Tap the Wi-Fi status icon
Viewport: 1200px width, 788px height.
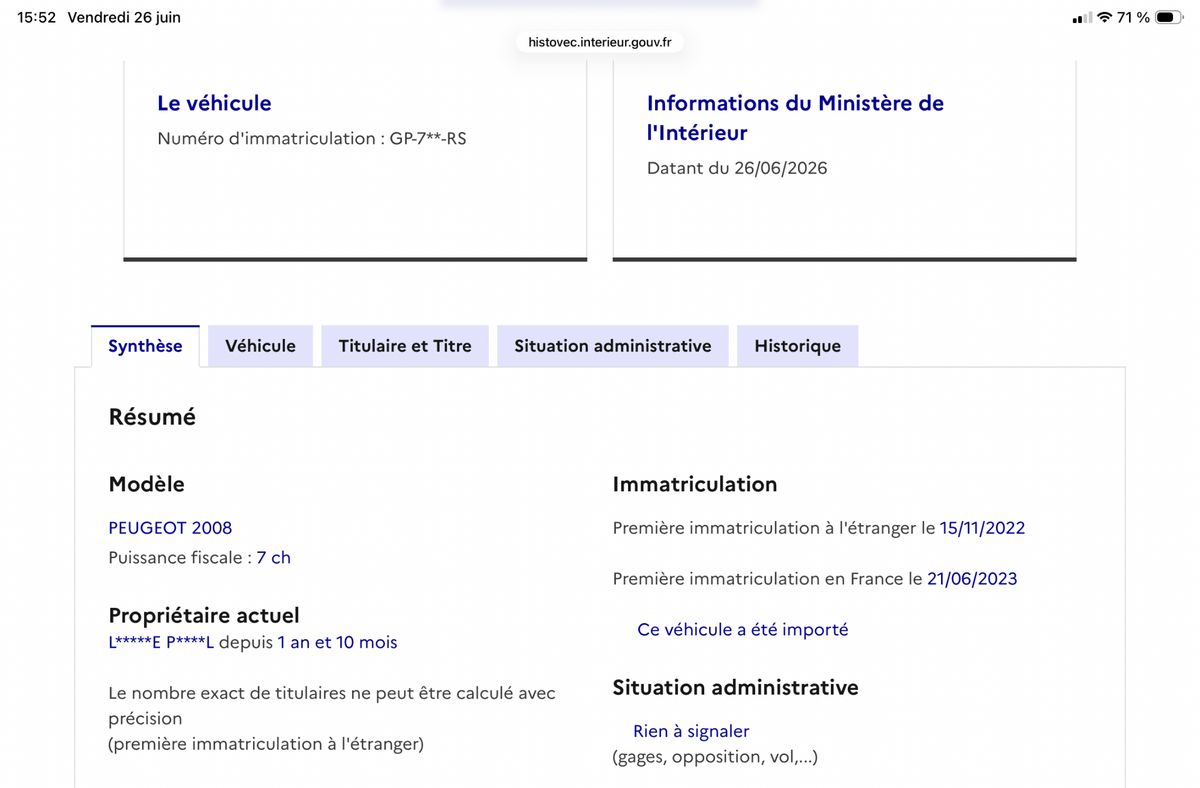[x=1104, y=18]
